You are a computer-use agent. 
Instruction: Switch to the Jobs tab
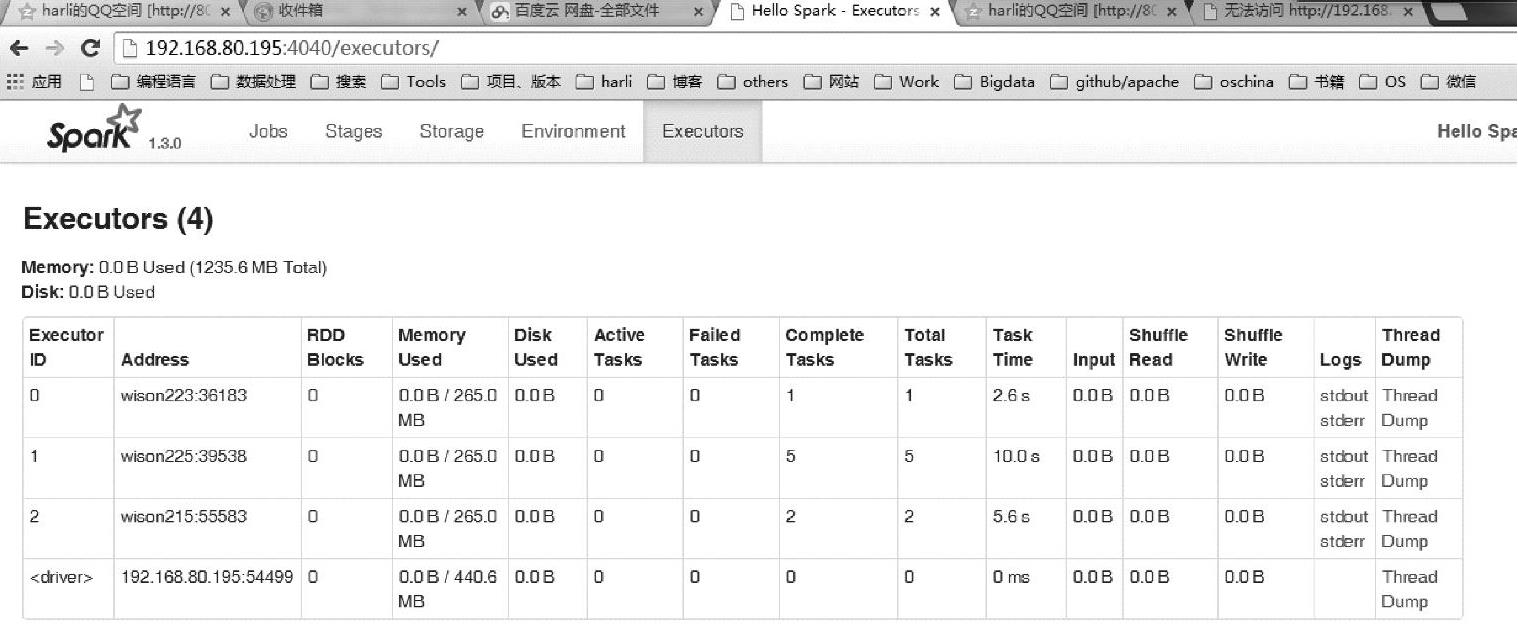pos(268,131)
